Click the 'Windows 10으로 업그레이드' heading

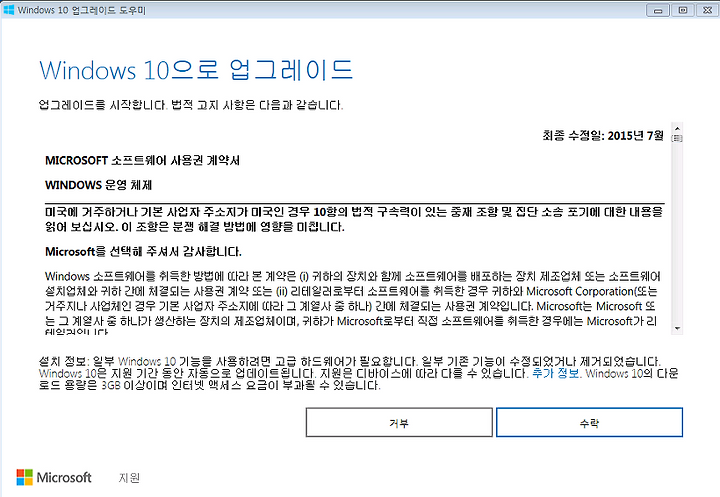point(196,70)
